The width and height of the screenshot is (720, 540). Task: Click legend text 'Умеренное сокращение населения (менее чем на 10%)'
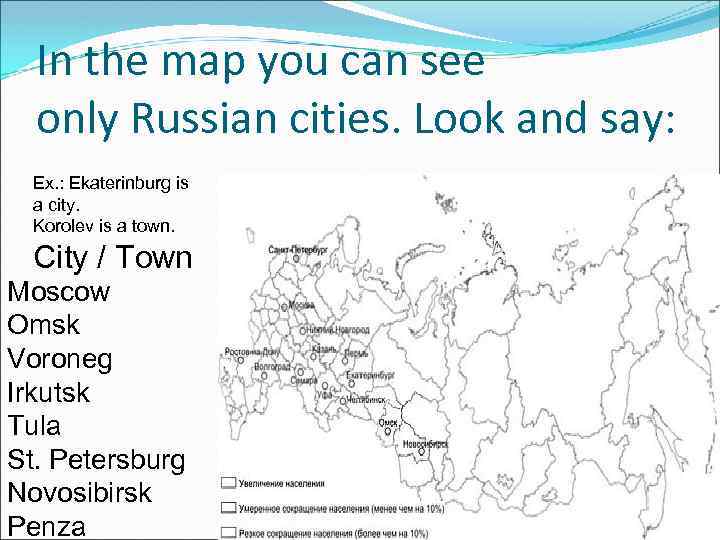[x=341, y=509]
